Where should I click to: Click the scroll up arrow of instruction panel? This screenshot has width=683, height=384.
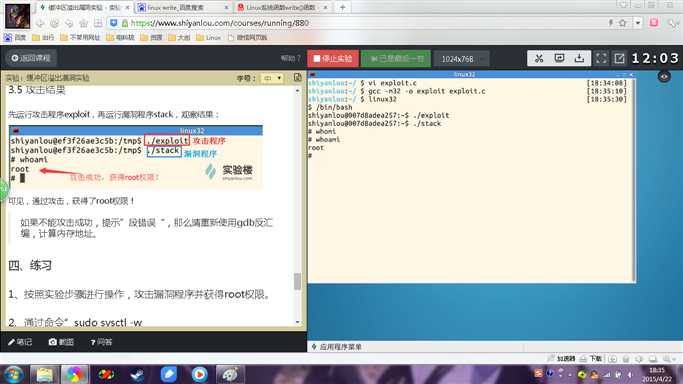pyautogui.click(x=298, y=91)
